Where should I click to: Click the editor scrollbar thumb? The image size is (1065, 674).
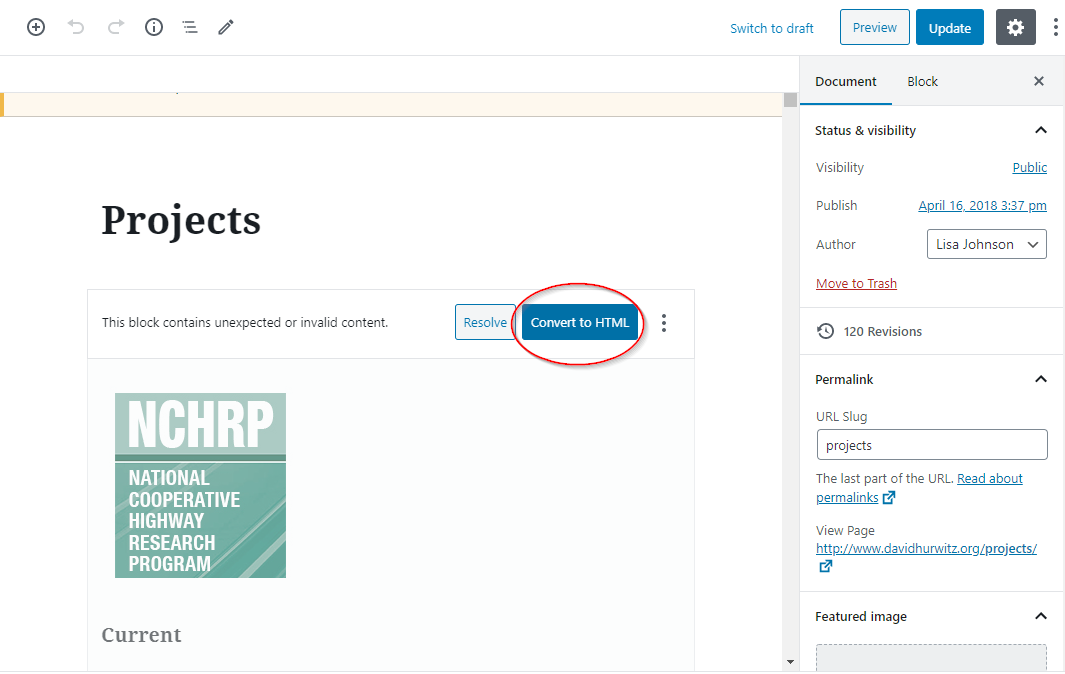[790, 101]
